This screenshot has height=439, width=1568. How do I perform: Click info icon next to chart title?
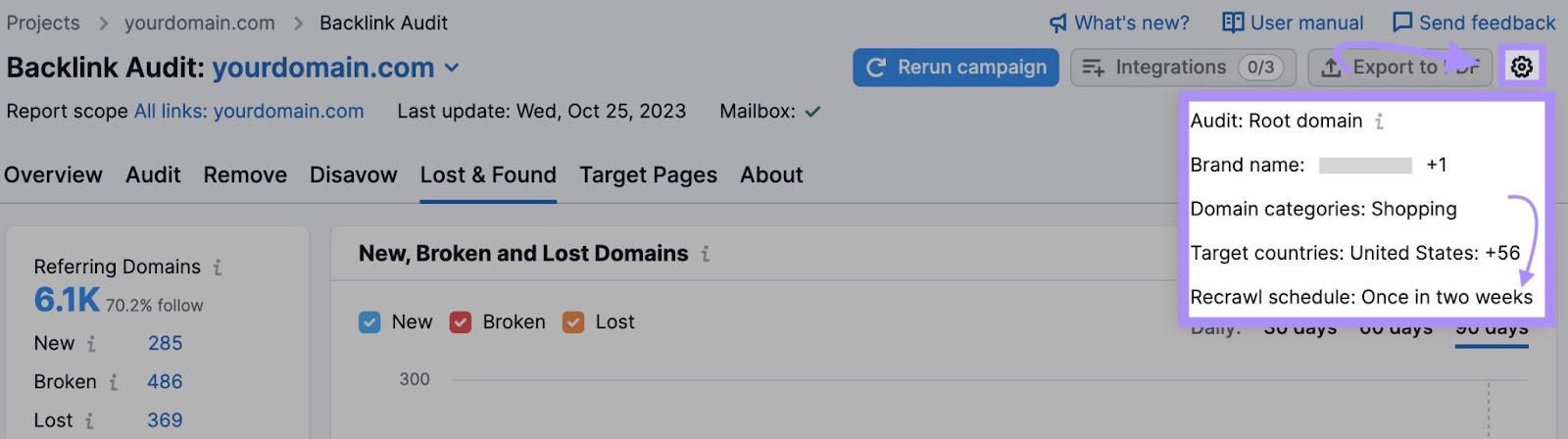[x=705, y=254]
